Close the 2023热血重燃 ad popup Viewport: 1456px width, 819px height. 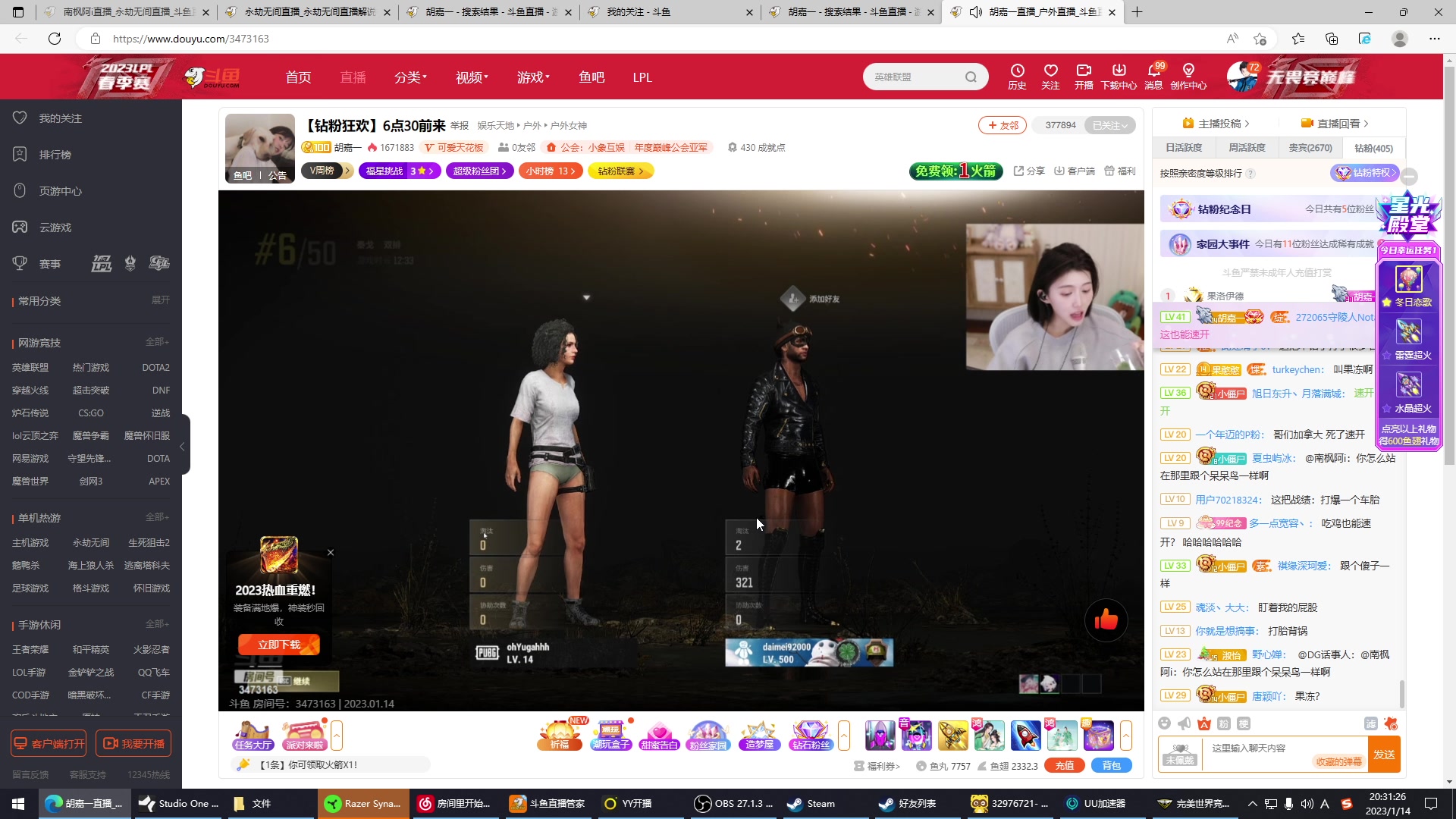click(331, 552)
